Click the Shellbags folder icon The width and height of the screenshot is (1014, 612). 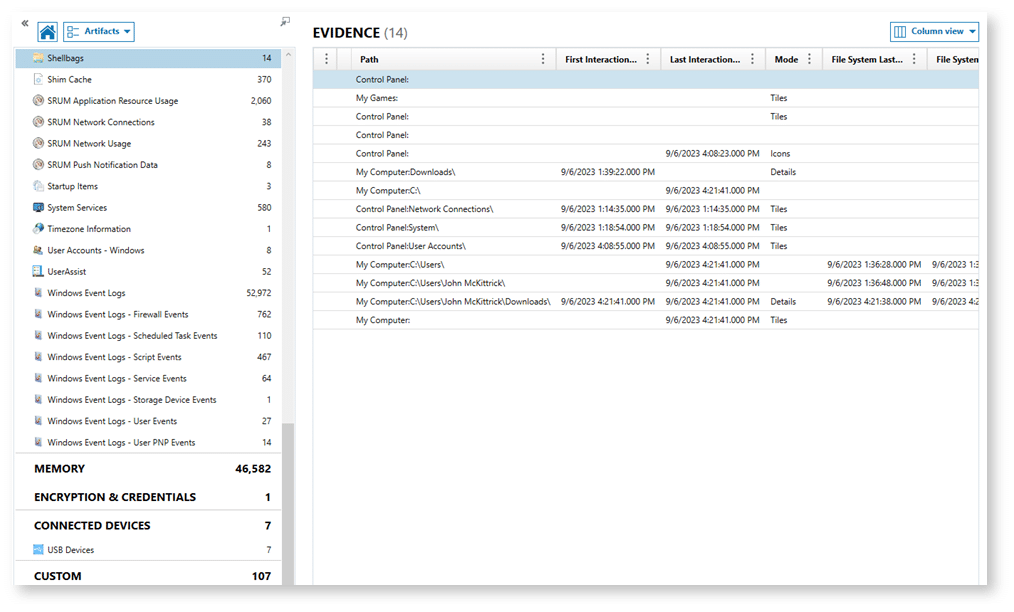click(x=37, y=57)
